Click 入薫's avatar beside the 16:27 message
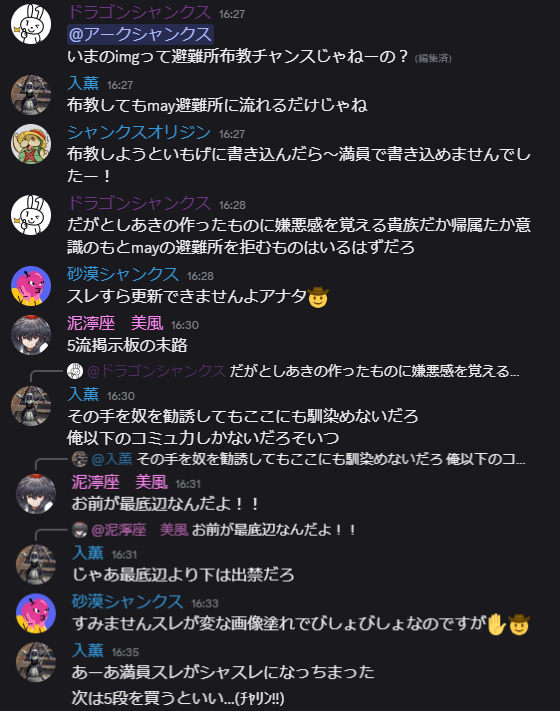 (x=31, y=95)
